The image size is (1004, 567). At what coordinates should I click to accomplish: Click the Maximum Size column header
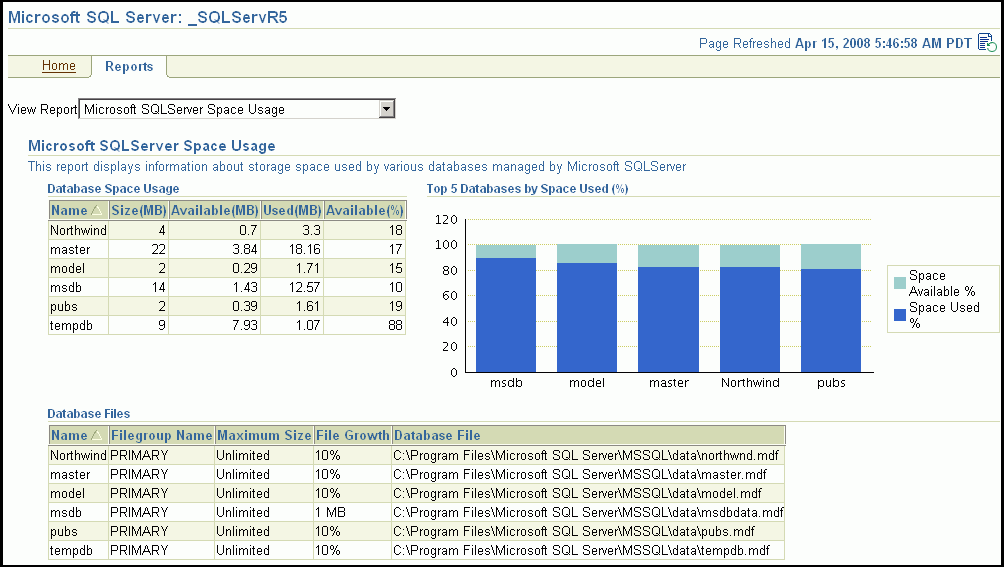(x=264, y=436)
